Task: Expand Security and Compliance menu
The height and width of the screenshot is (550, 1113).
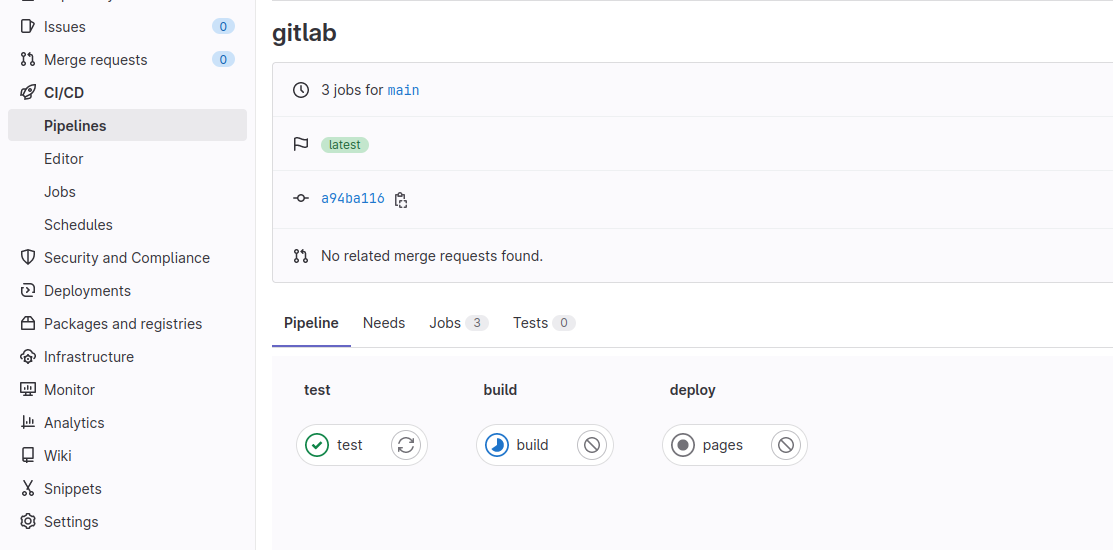Action: (126, 258)
